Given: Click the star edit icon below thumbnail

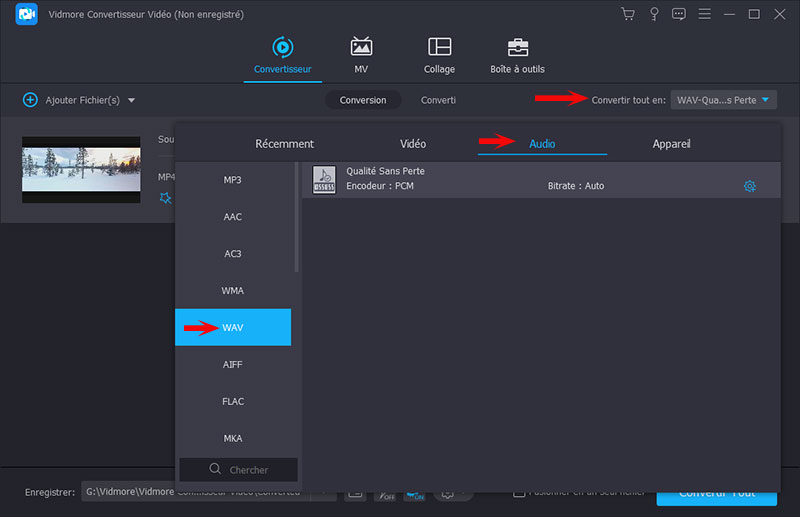Looking at the screenshot, I should click(x=166, y=198).
